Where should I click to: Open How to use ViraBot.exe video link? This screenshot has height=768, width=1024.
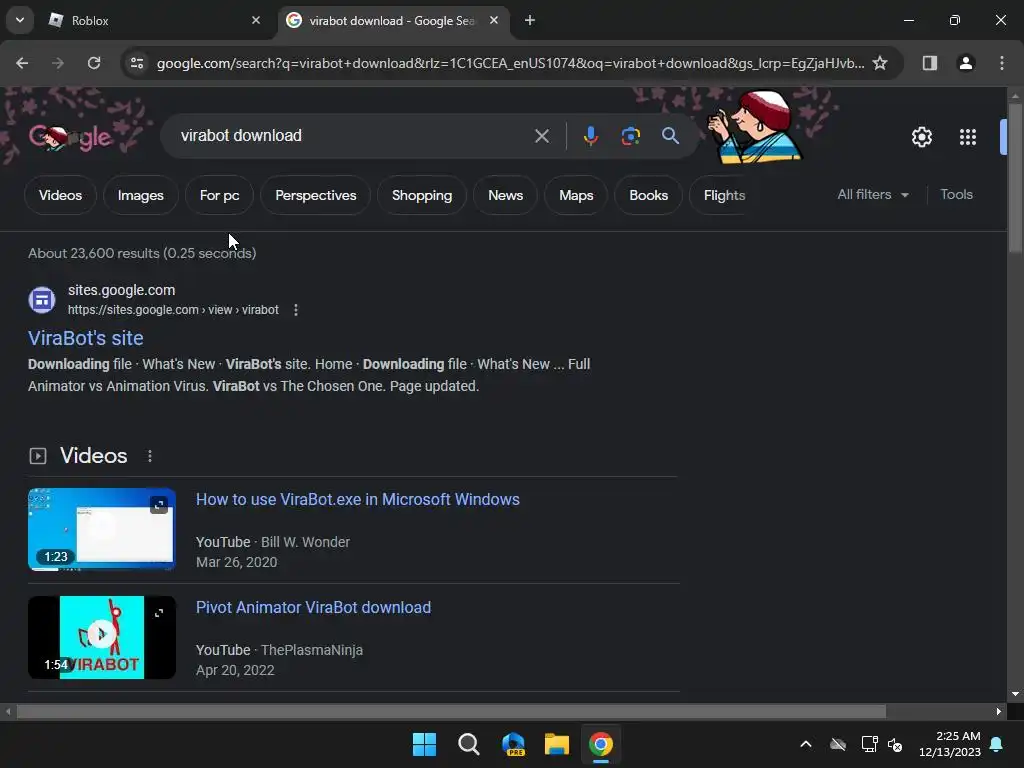point(358,500)
